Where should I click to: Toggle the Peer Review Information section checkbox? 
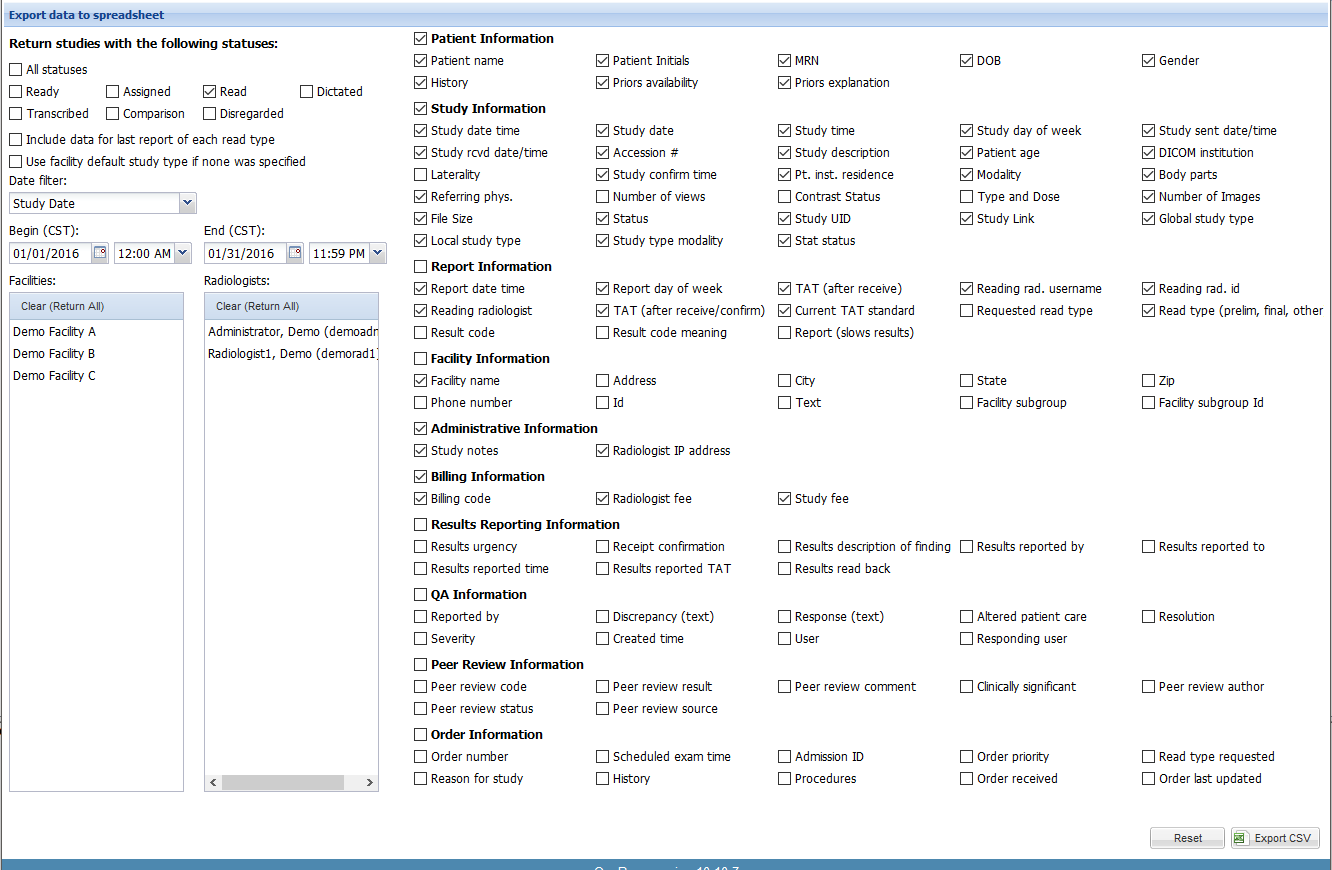[x=420, y=665]
